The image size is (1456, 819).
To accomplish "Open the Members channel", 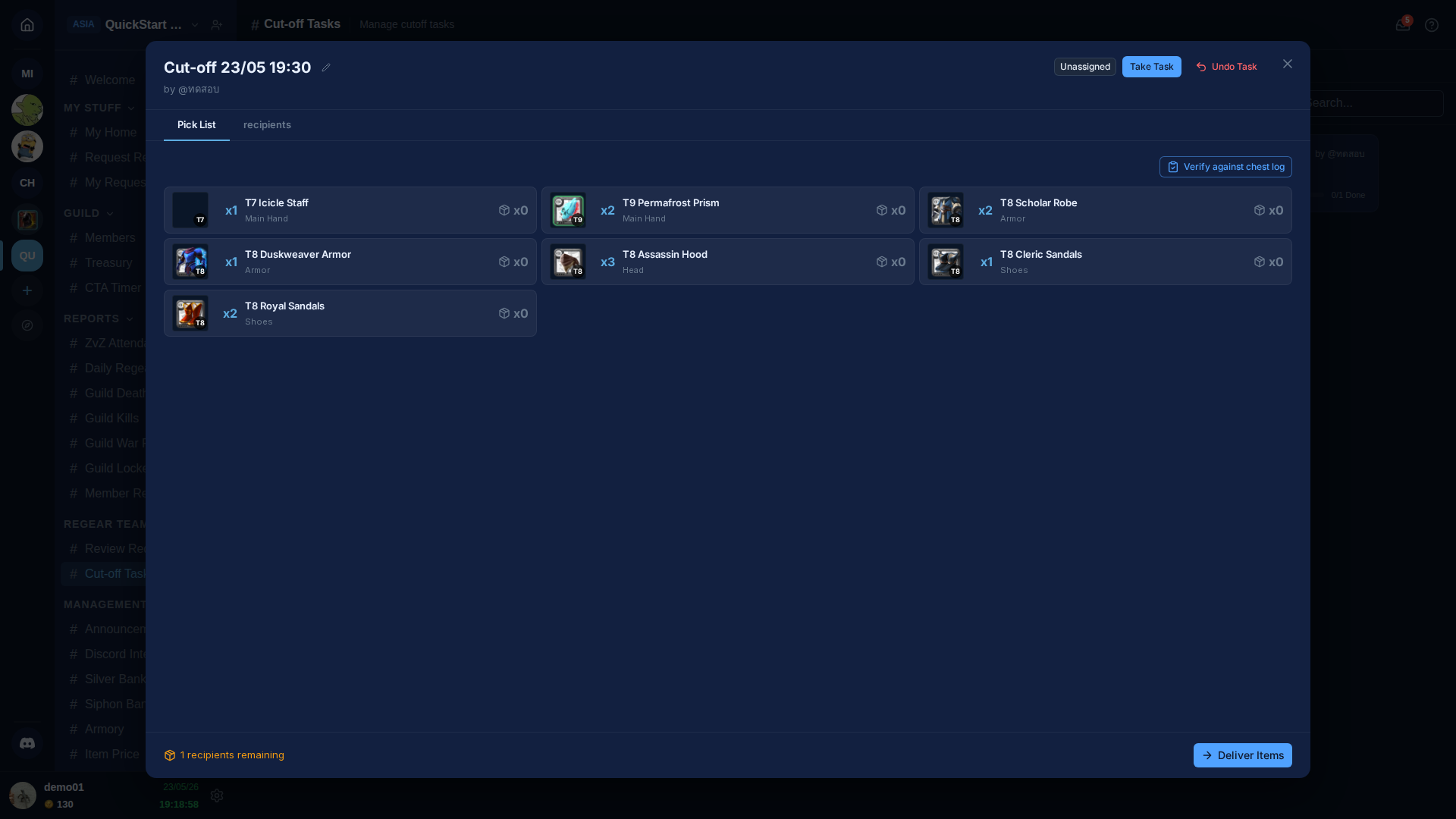I will coord(103,238).
